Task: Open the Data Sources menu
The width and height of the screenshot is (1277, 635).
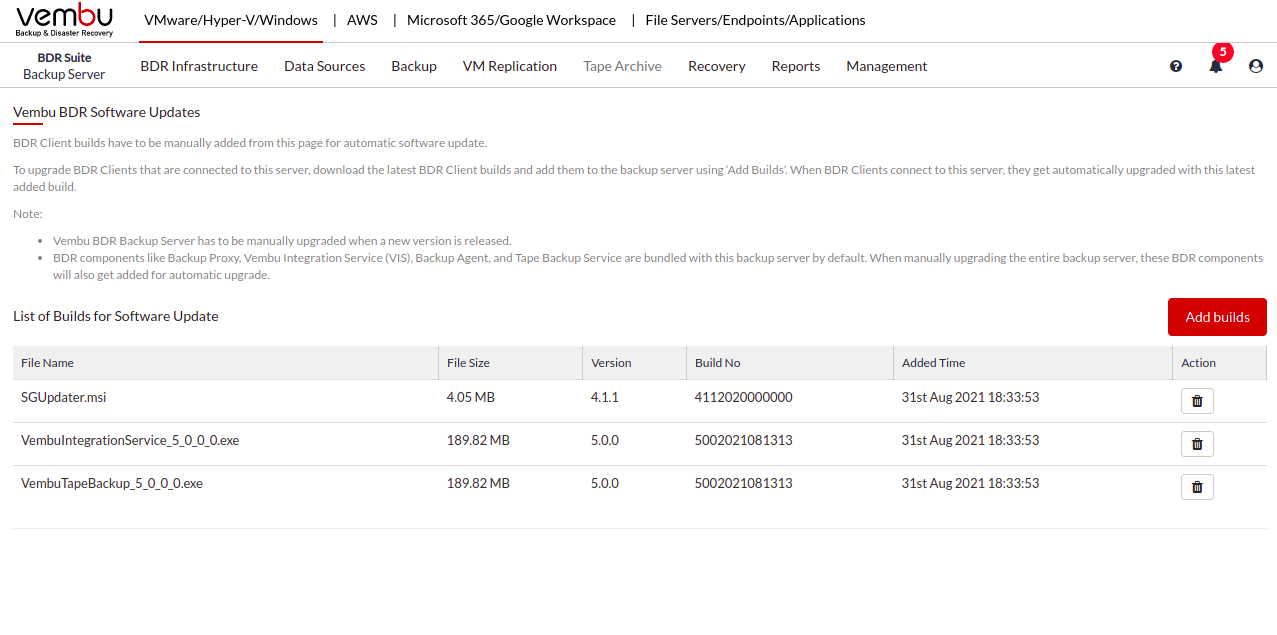Action: point(324,66)
